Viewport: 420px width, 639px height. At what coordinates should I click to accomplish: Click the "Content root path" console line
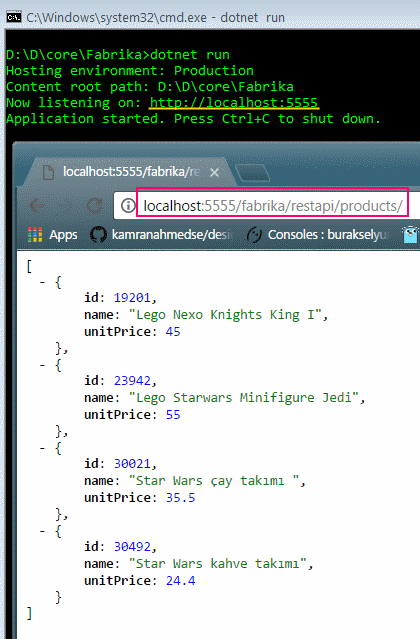click(x=150, y=87)
